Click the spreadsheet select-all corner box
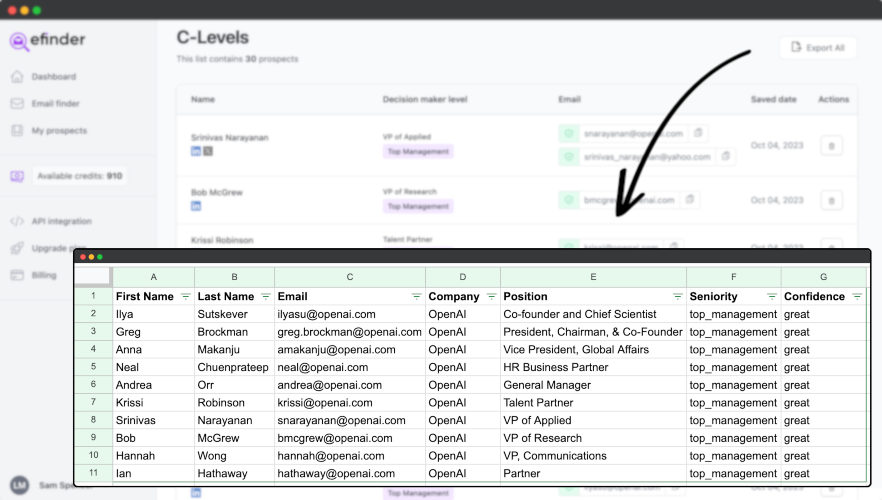The height and width of the screenshot is (500, 882). [93, 276]
